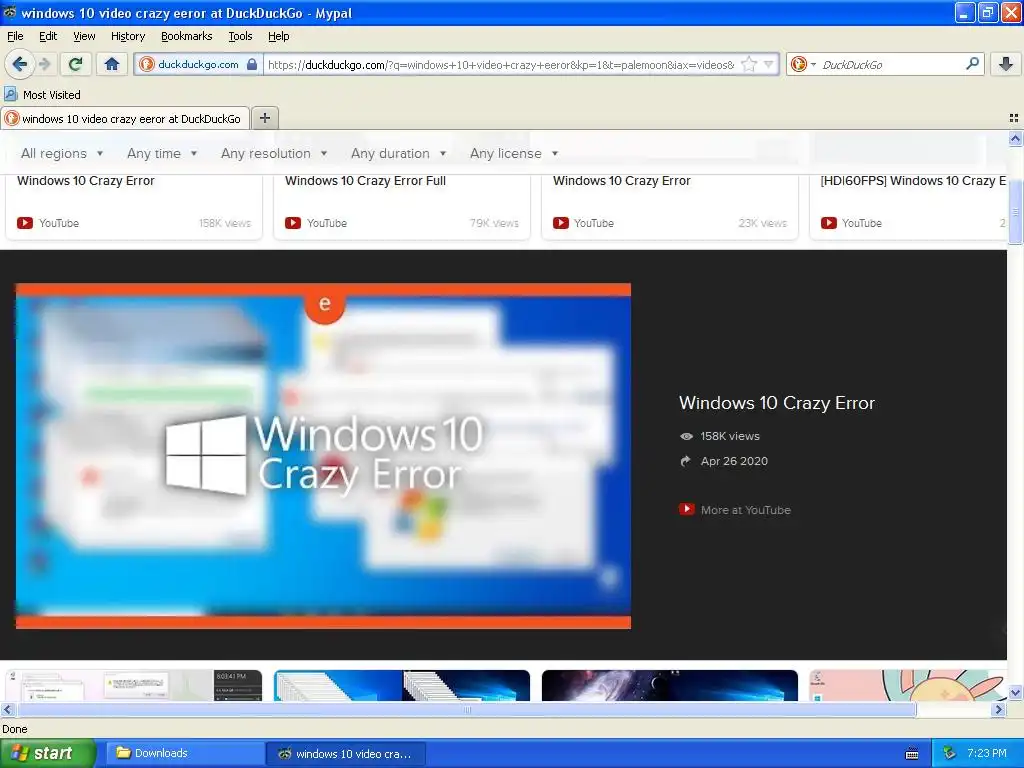This screenshot has width=1024, height=768.
Task: Click the YouTube icon beside More at YouTube
Action: pos(686,509)
